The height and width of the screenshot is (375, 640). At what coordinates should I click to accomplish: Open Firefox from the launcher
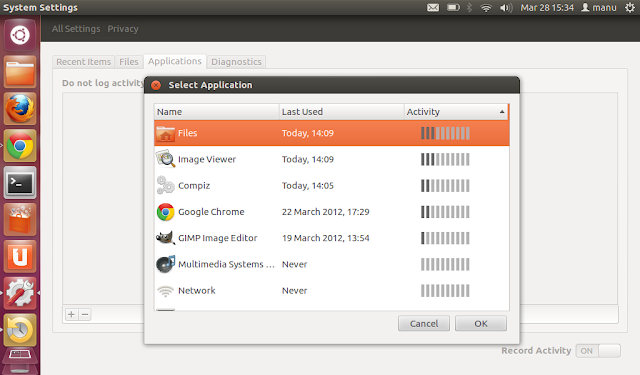pos(20,109)
